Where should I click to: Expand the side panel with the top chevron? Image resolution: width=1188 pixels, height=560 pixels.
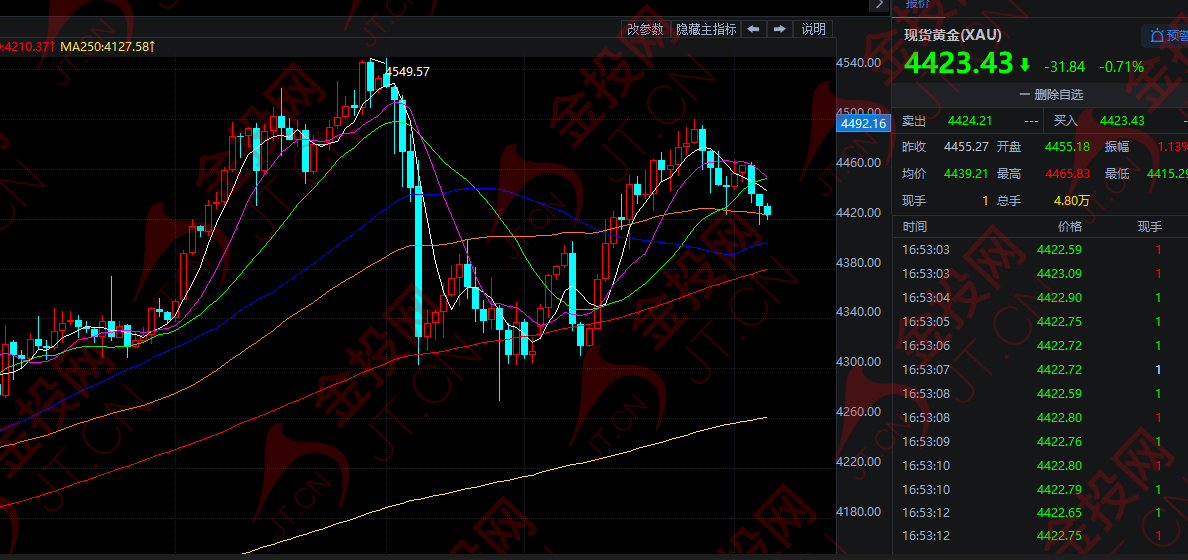pos(879,4)
